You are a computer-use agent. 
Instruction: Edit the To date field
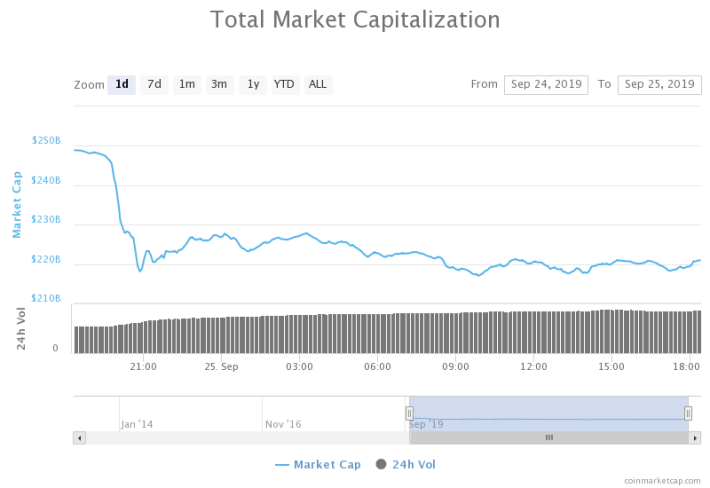660,85
